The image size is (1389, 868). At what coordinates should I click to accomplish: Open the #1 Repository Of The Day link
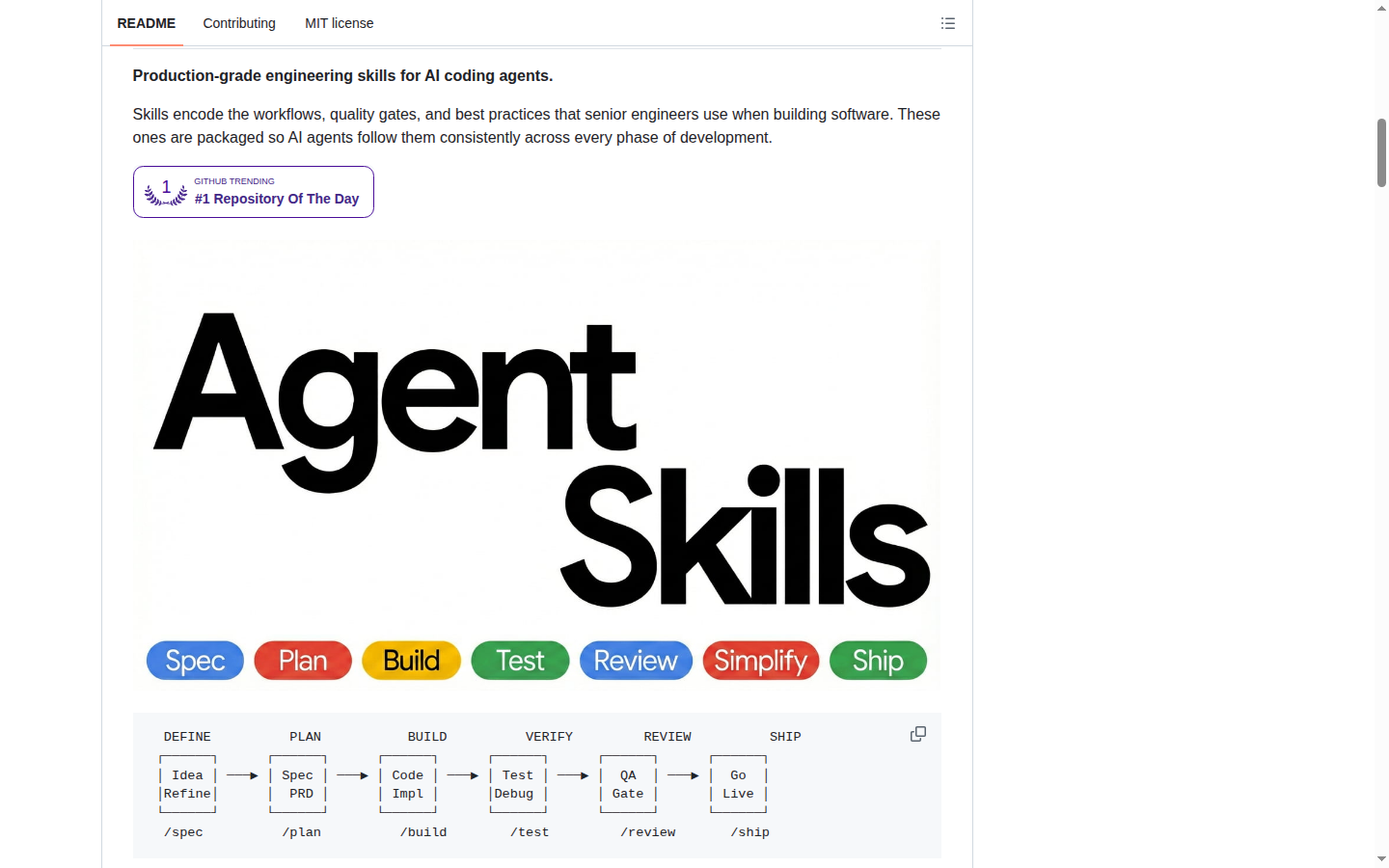click(254, 192)
